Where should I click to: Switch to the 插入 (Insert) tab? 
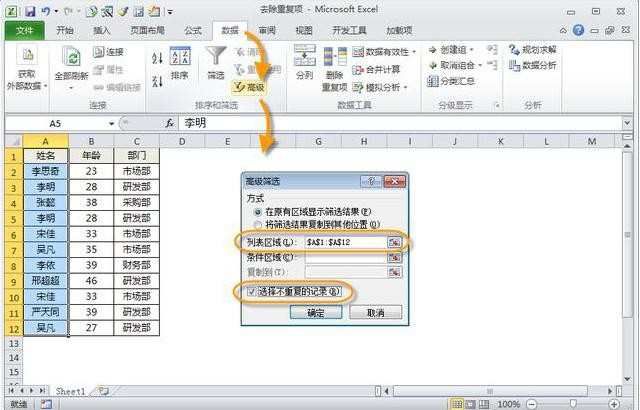[x=102, y=30]
